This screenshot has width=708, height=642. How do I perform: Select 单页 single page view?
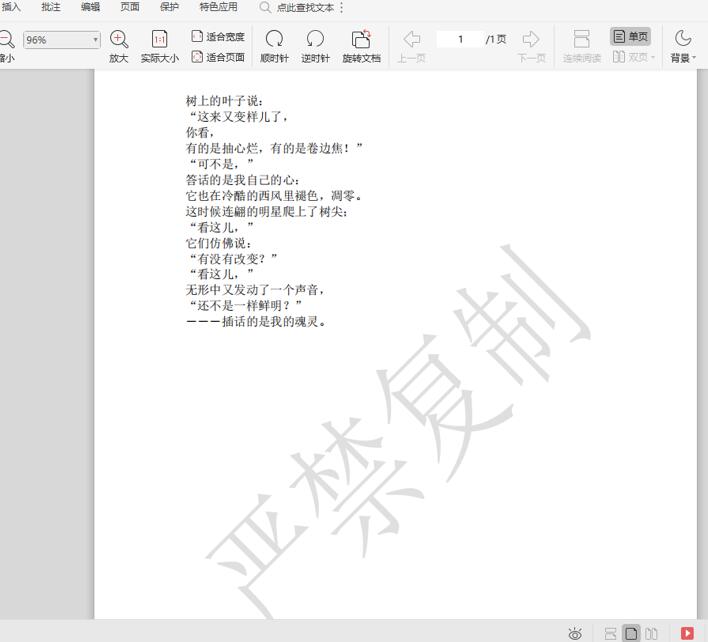tap(631, 37)
